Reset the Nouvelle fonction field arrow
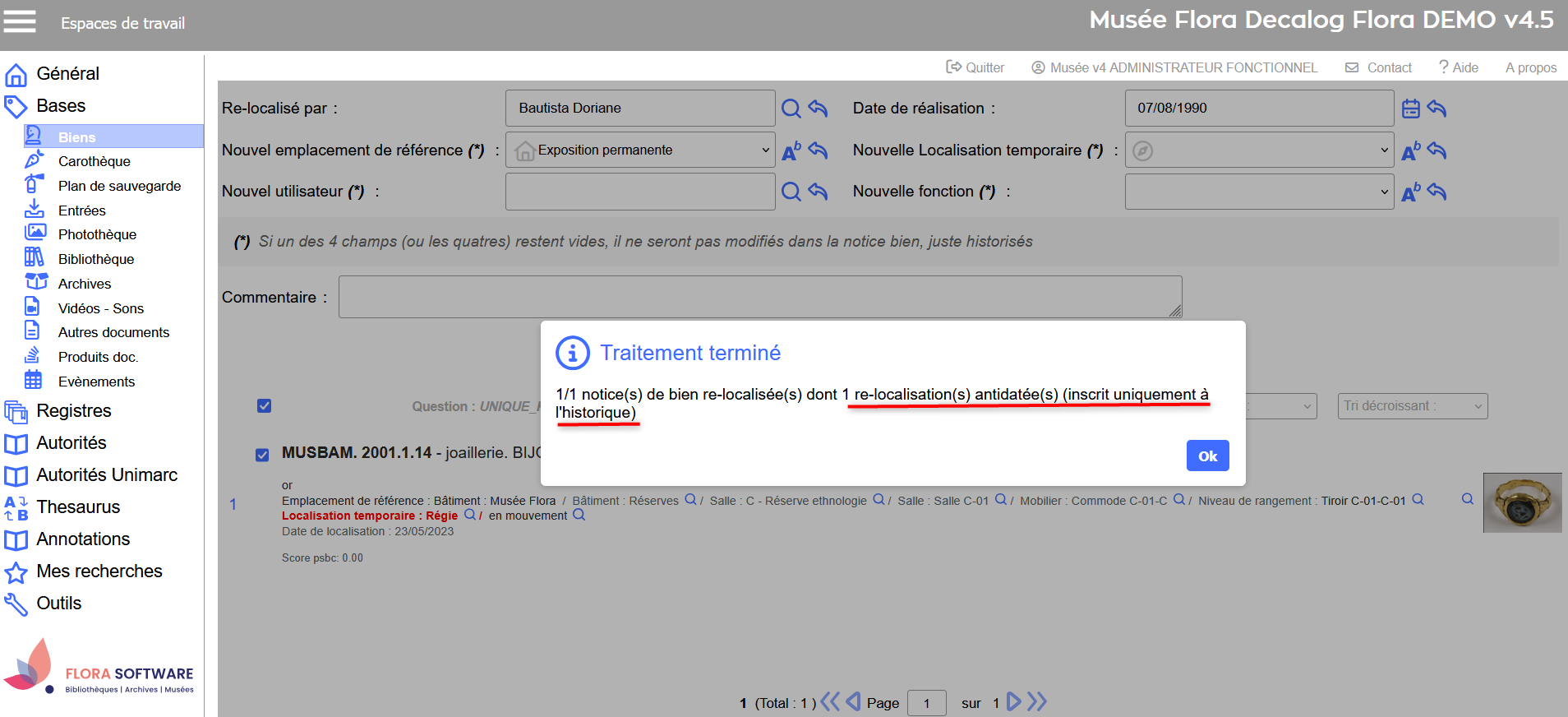This screenshot has height=717, width=1568. (1437, 192)
